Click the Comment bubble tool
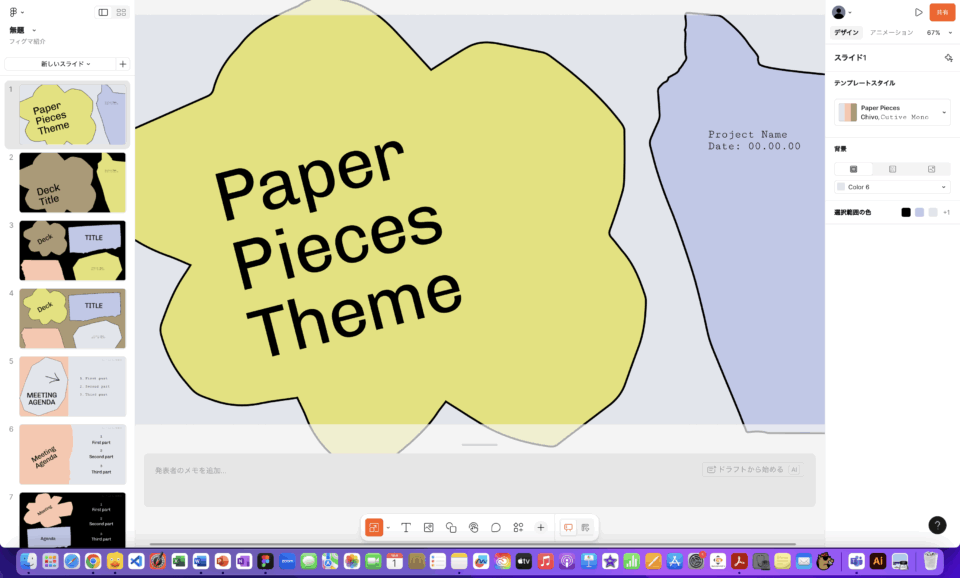 [495, 527]
